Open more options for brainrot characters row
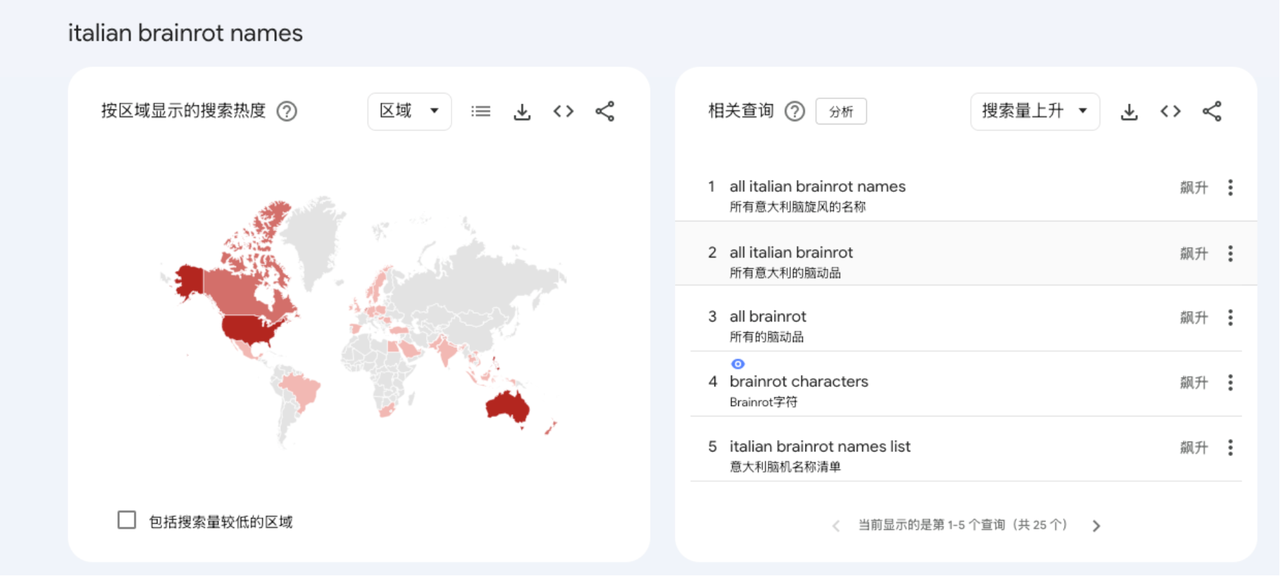 click(x=1230, y=383)
